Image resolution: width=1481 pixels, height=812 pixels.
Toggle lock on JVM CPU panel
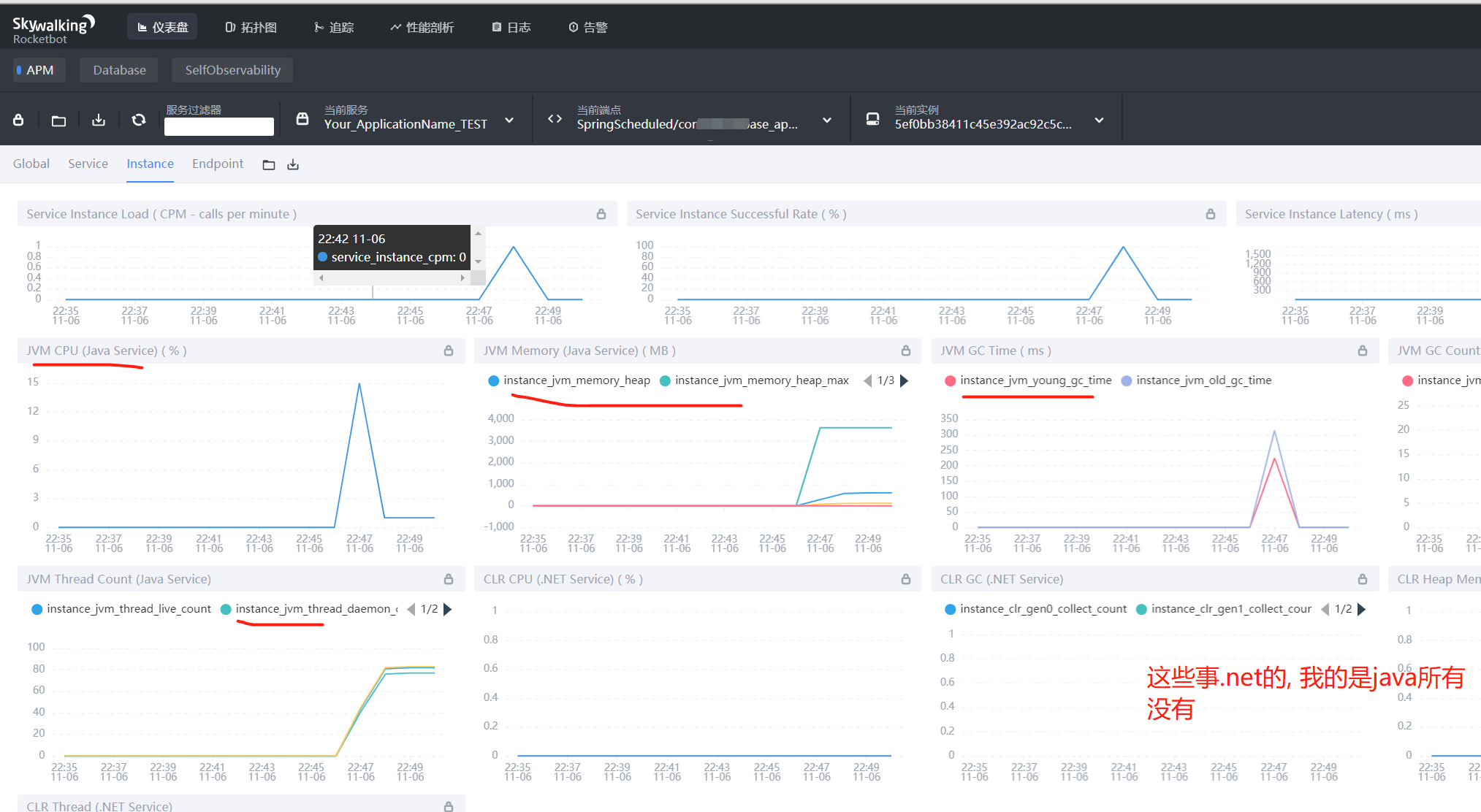tap(449, 351)
